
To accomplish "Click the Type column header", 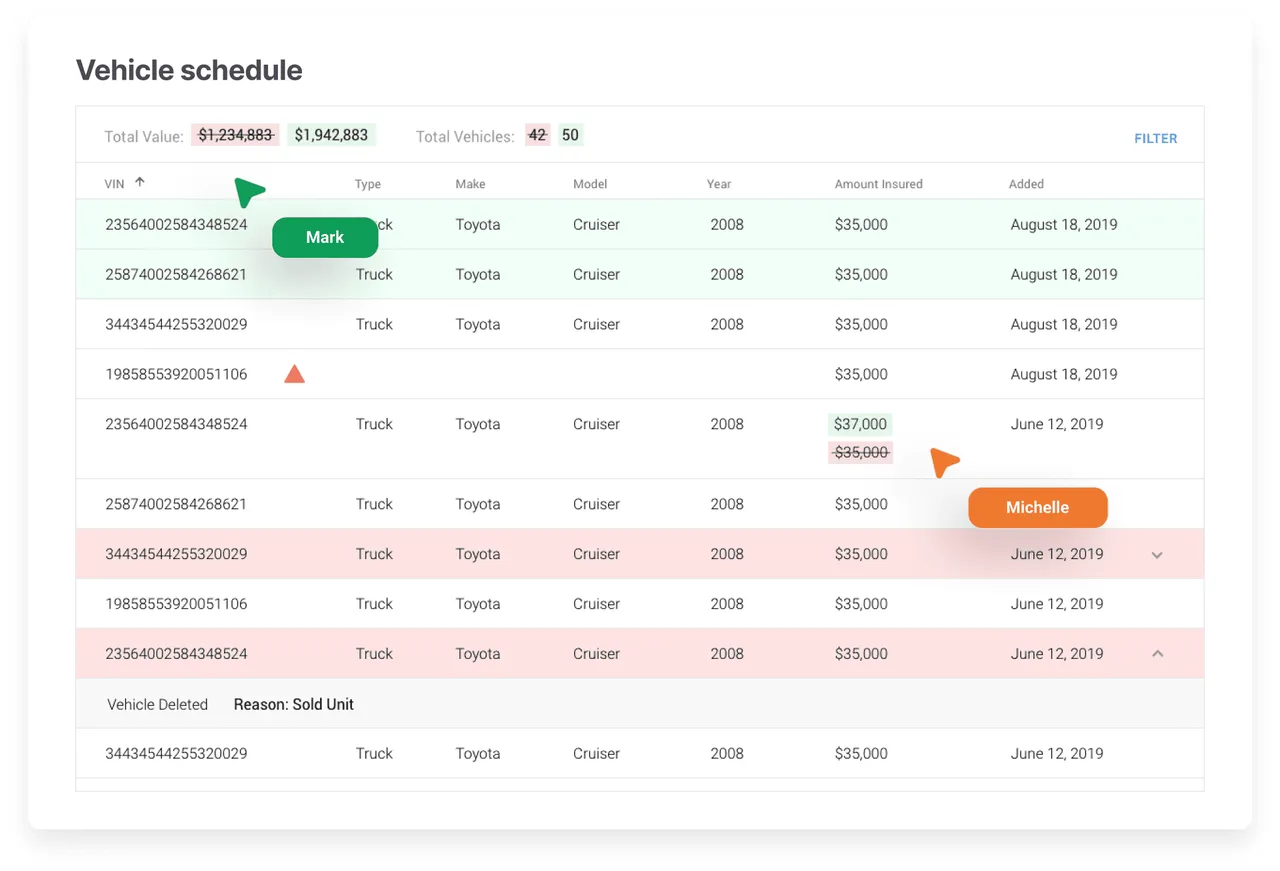I will pos(368,184).
